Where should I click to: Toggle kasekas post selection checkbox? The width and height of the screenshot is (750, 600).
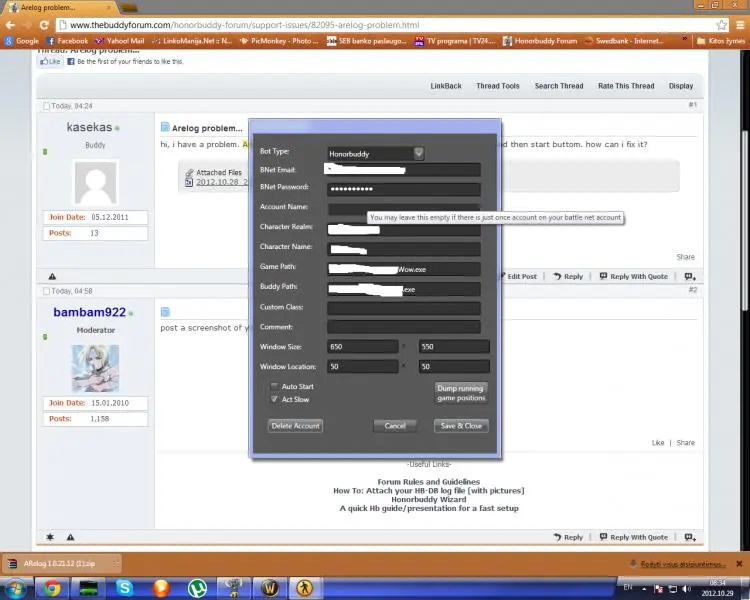46,106
